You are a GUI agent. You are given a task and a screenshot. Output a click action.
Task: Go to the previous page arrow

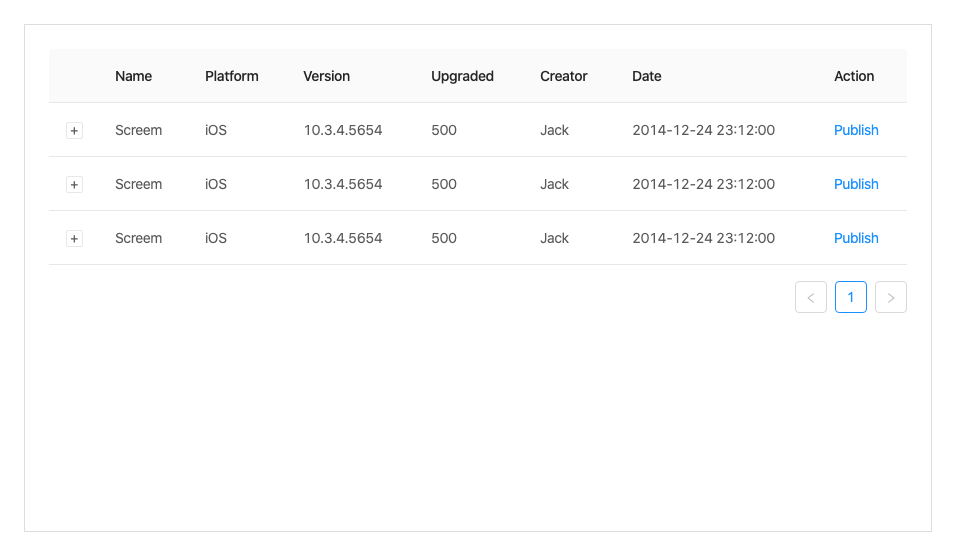[x=811, y=297]
